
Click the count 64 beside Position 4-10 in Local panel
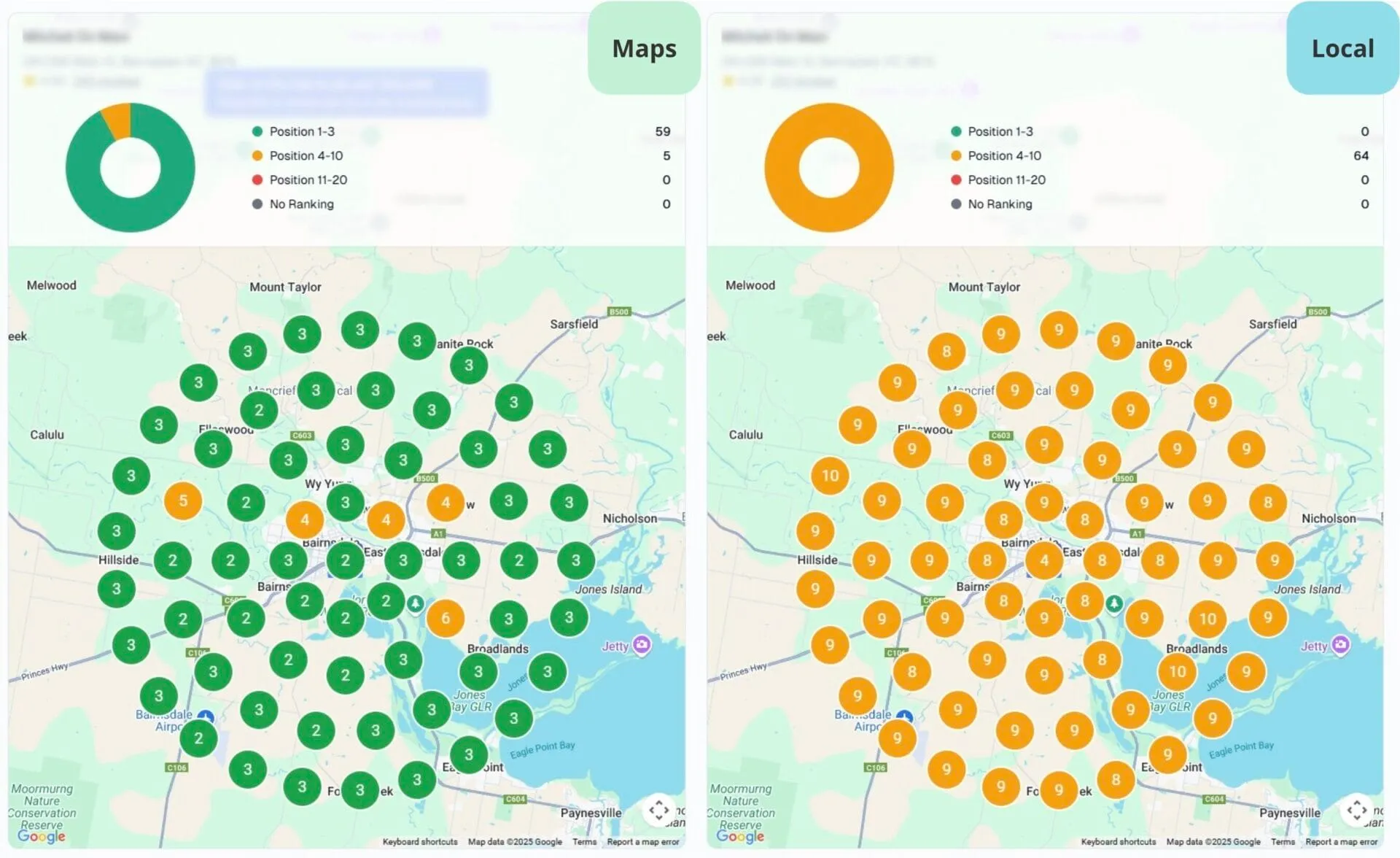tap(1361, 156)
